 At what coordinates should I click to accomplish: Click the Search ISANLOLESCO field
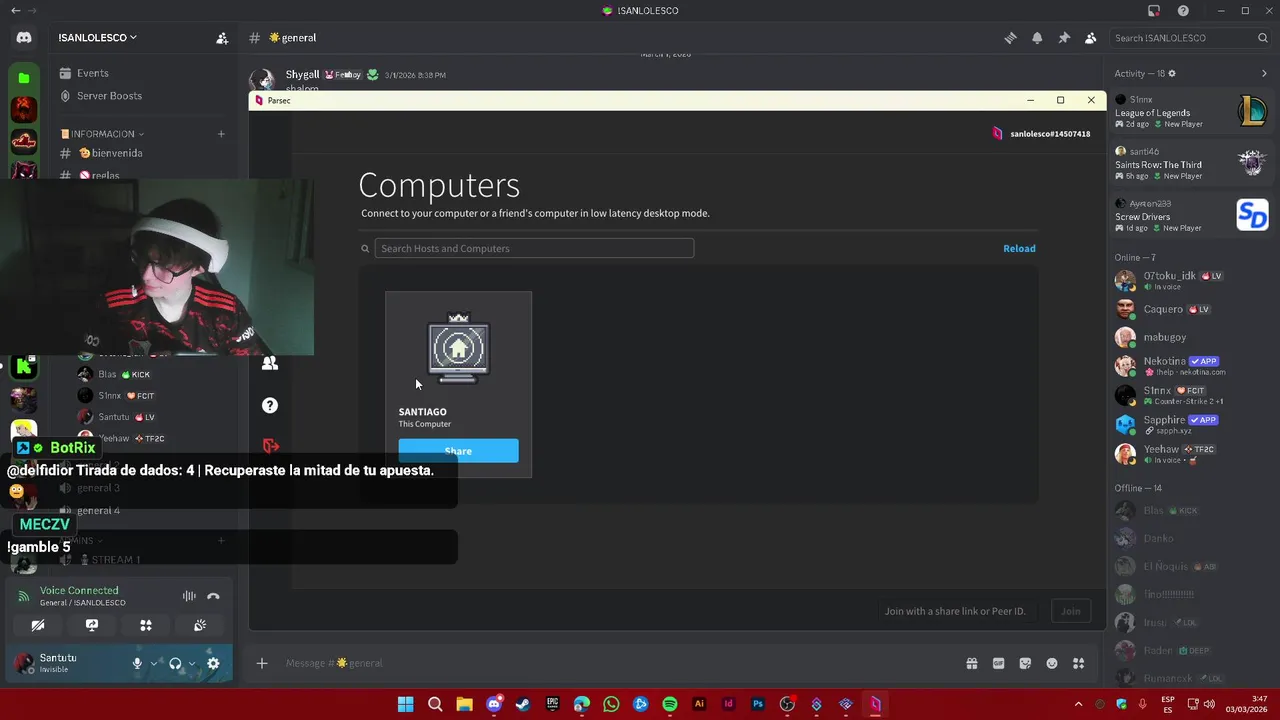1190,38
